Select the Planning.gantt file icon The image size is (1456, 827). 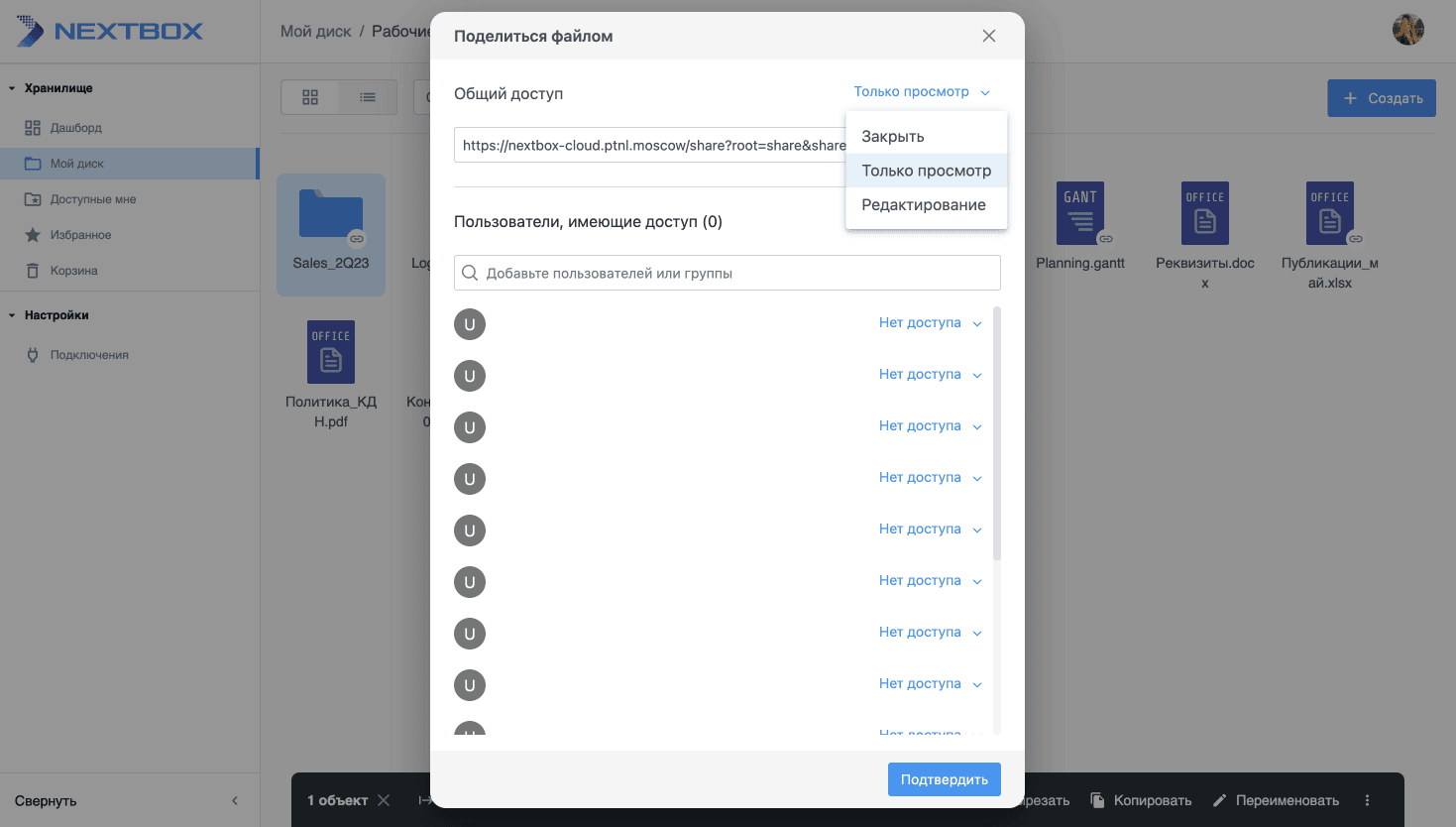(1079, 213)
